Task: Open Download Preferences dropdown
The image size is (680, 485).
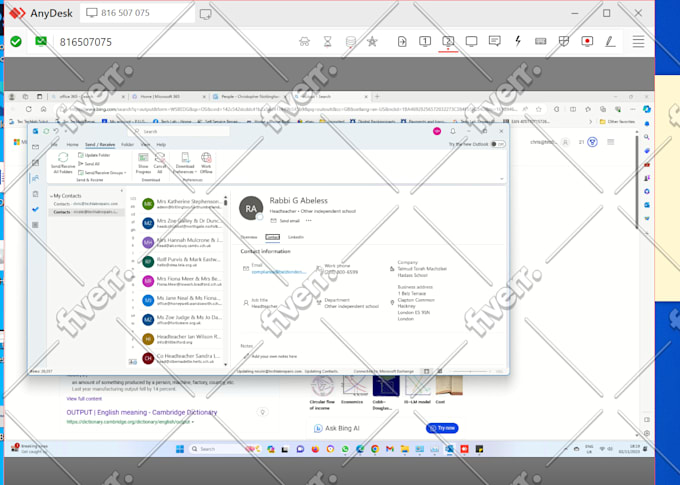Action: (185, 163)
